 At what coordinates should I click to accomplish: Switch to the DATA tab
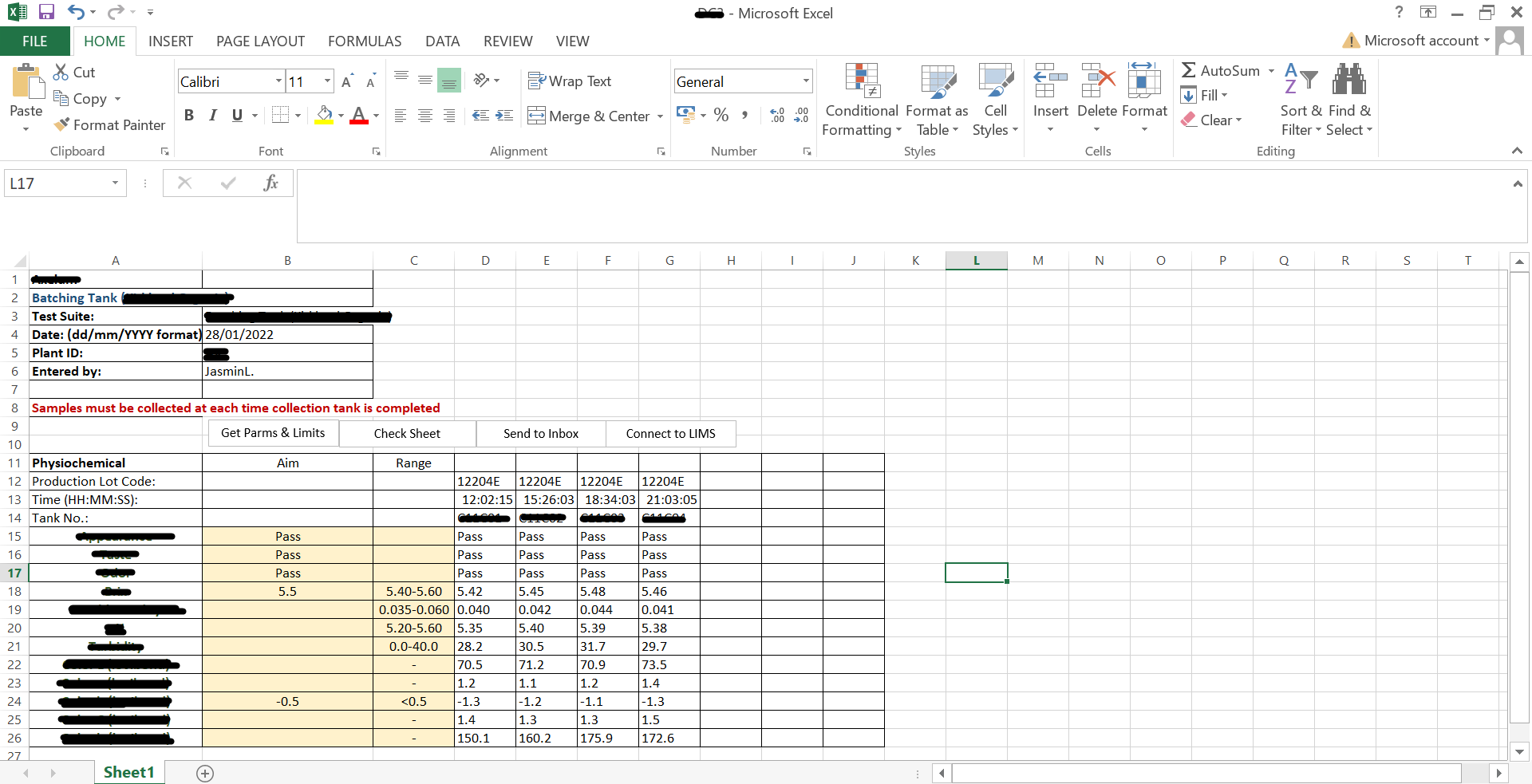coord(443,41)
